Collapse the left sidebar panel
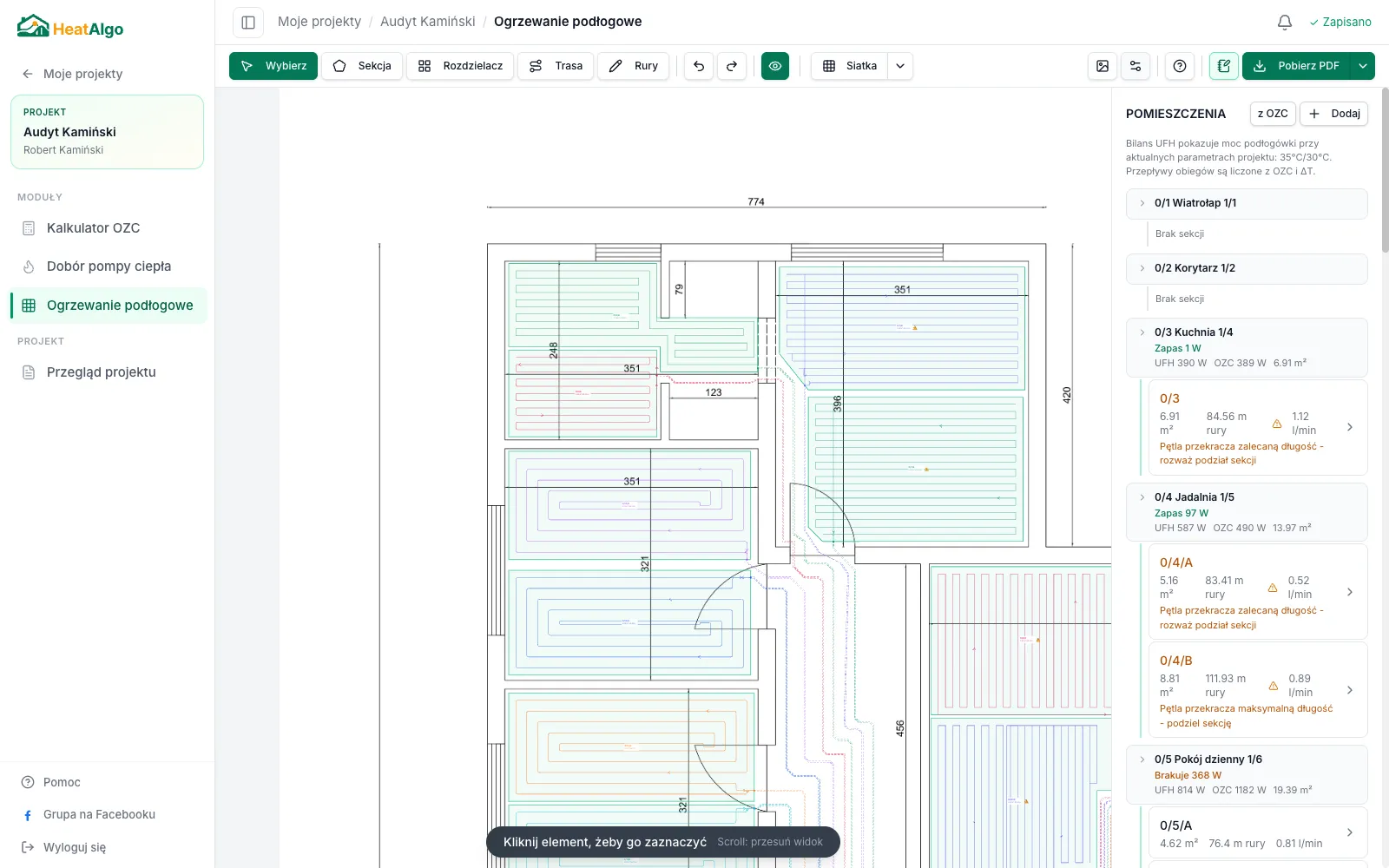The height and width of the screenshot is (868, 1389). pos(248,22)
